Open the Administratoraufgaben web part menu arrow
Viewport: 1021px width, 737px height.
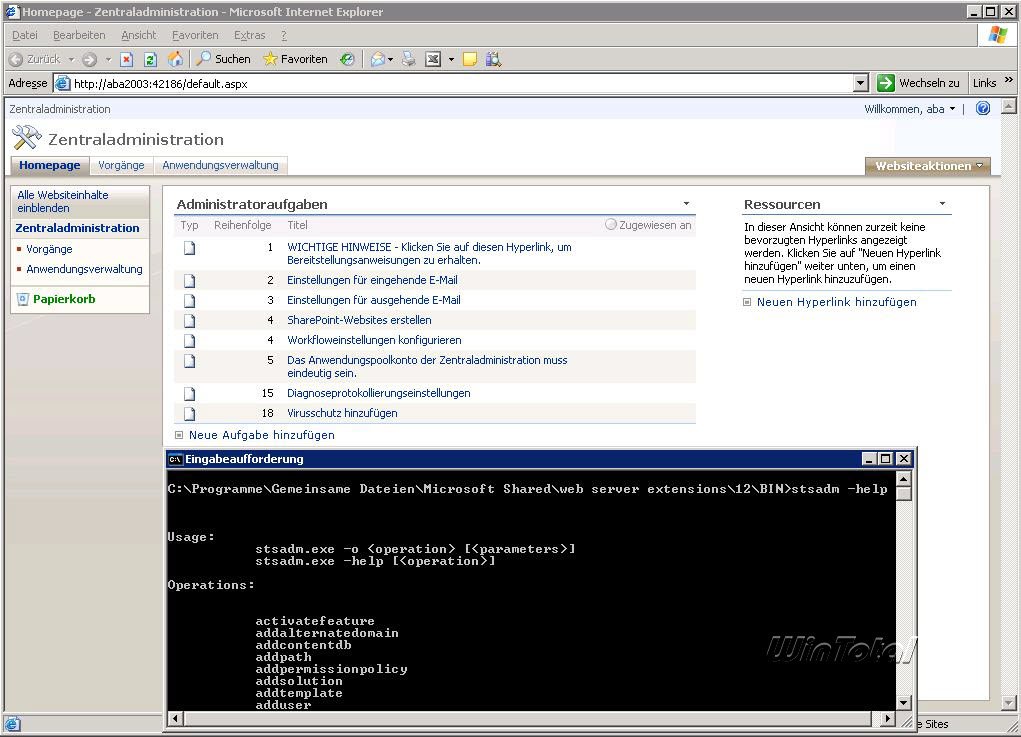click(686, 204)
